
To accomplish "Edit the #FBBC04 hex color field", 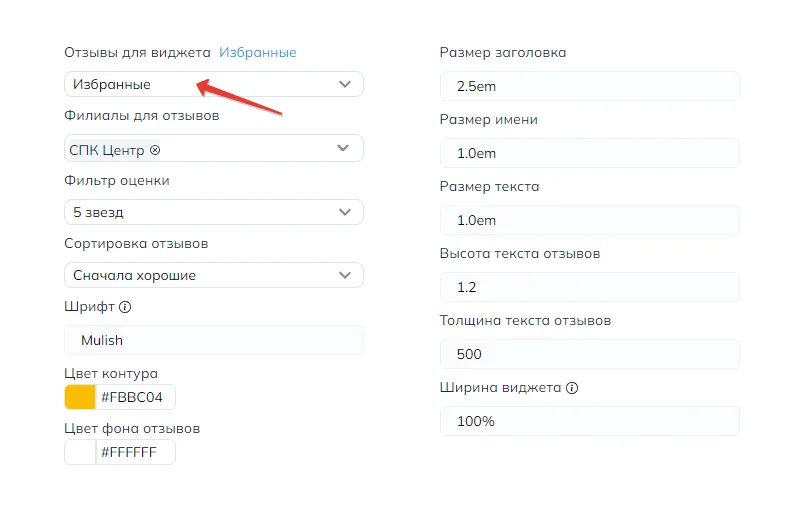I will click(136, 397).
